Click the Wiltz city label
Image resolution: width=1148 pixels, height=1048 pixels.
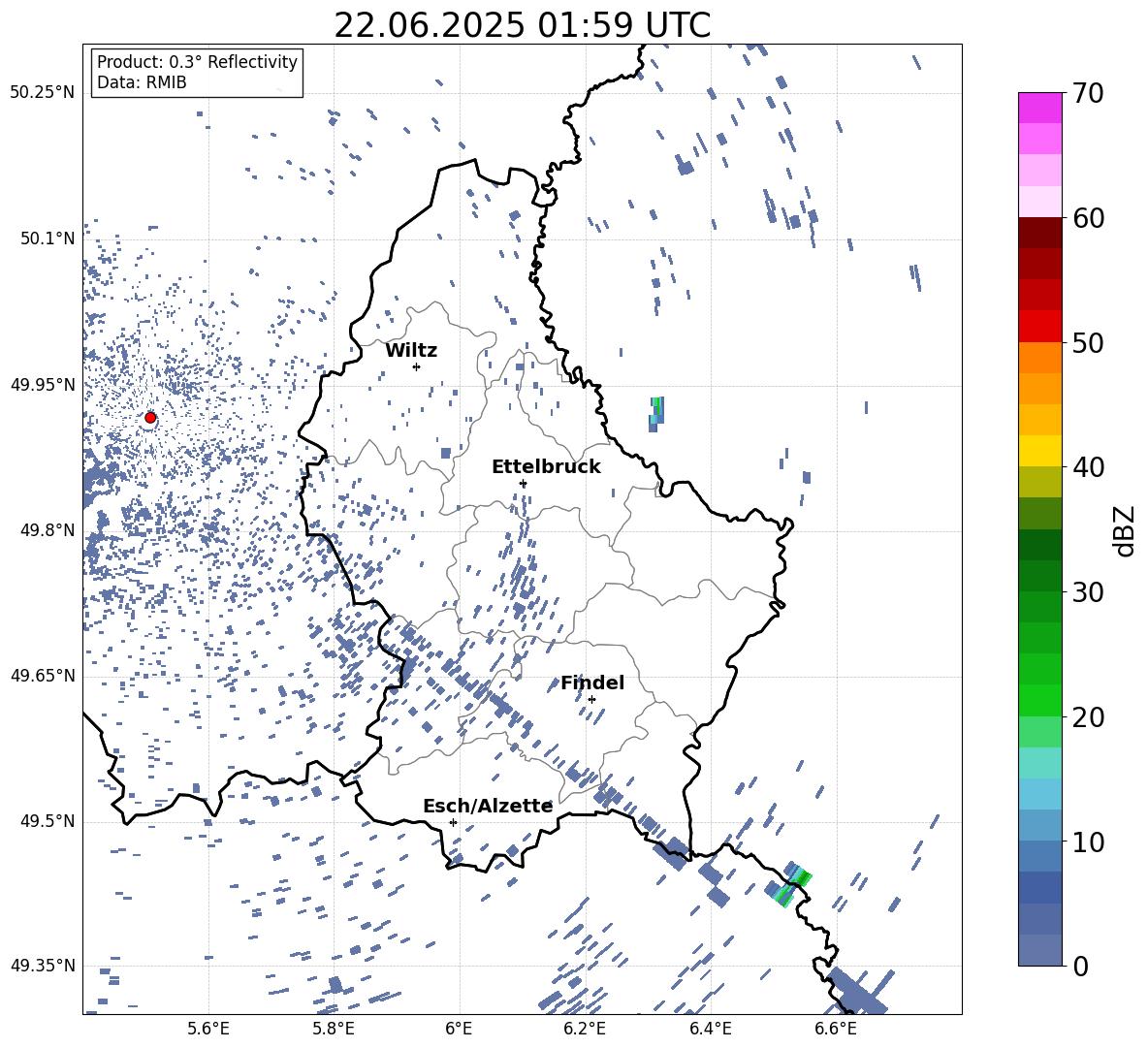click(411, 351)
